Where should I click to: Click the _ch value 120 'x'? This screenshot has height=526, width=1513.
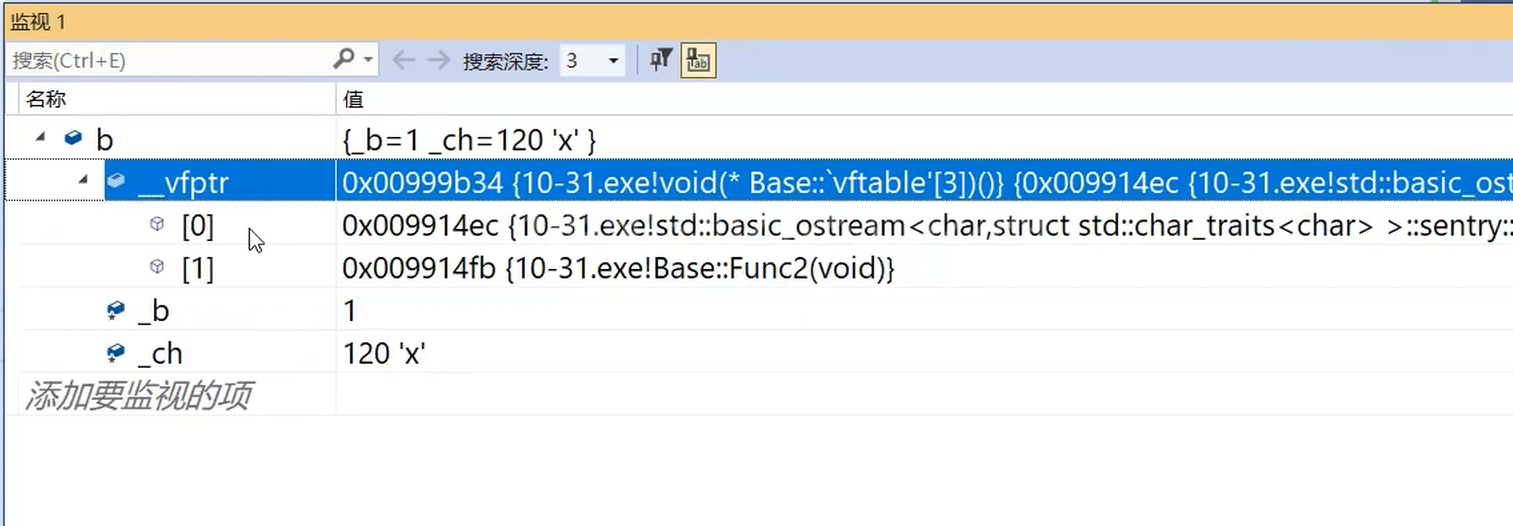(384, 353)
